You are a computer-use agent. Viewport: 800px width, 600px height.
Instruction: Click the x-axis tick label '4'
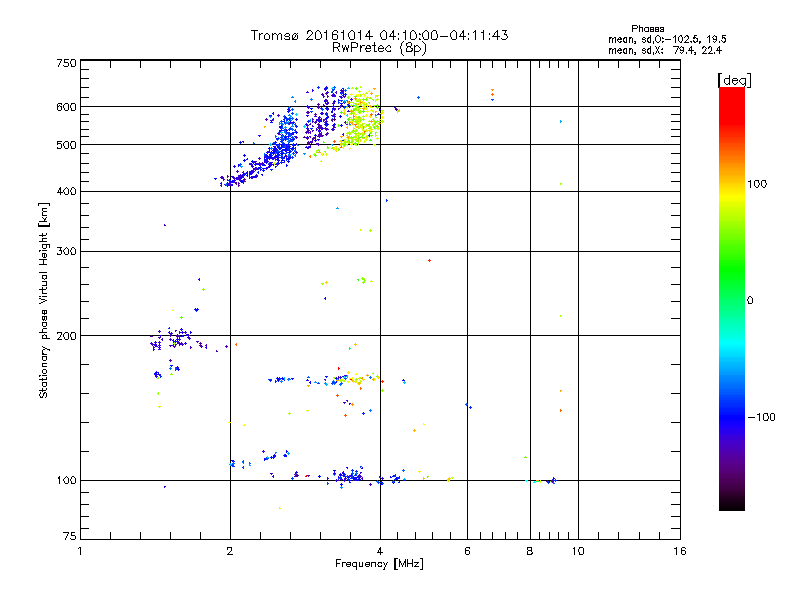click(380, 551)
